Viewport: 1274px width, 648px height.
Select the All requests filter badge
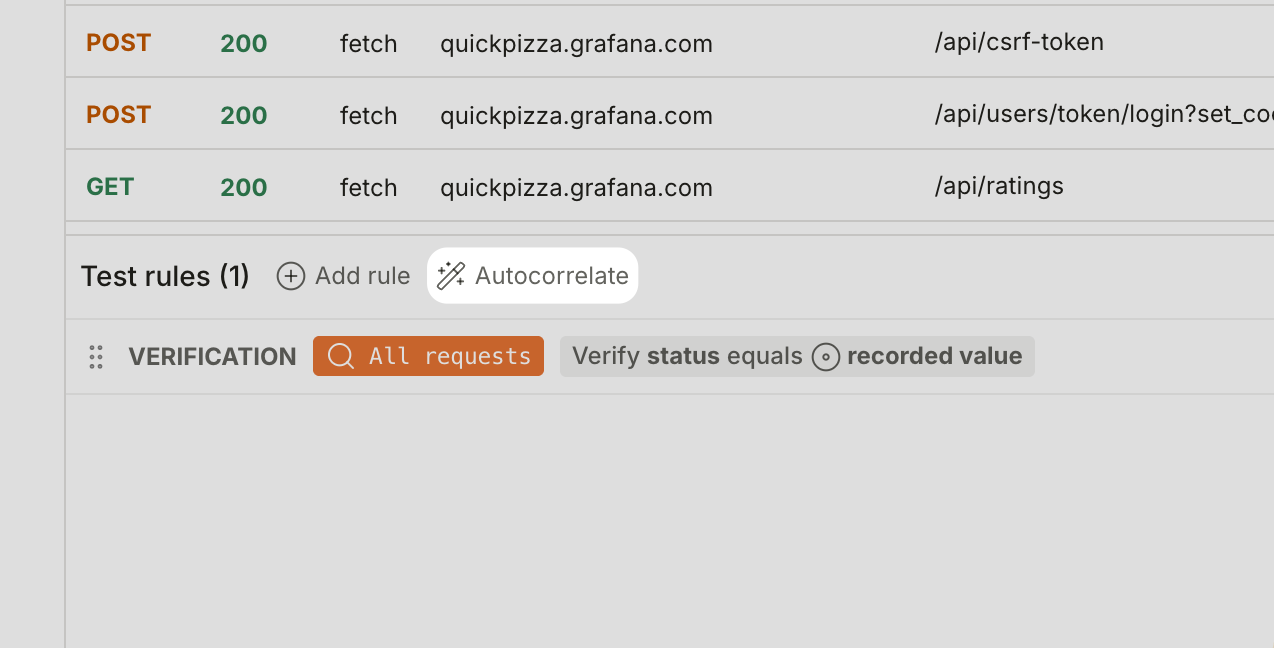428,356
